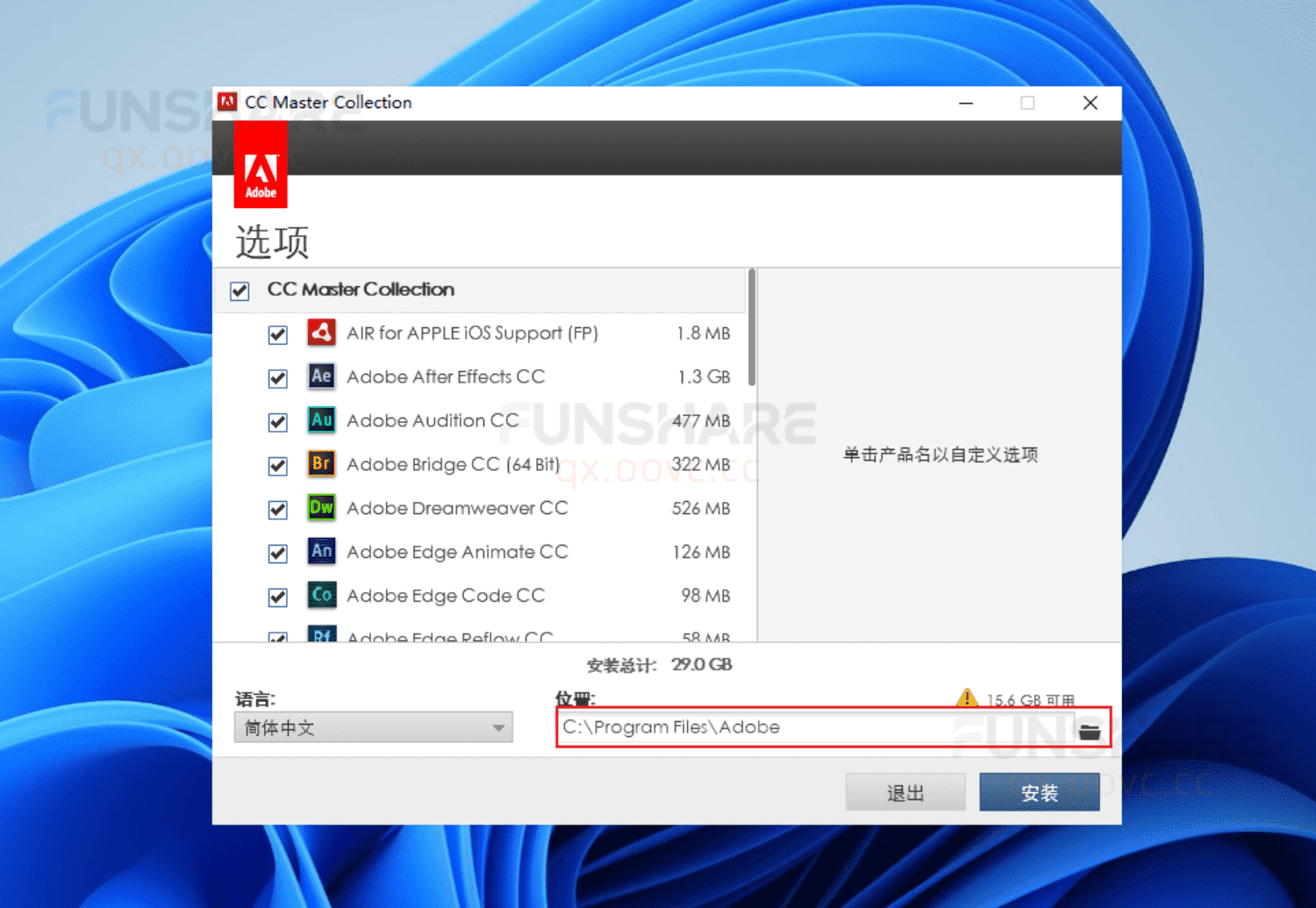Select the Adobe Audition CC name

click(433, 420)
